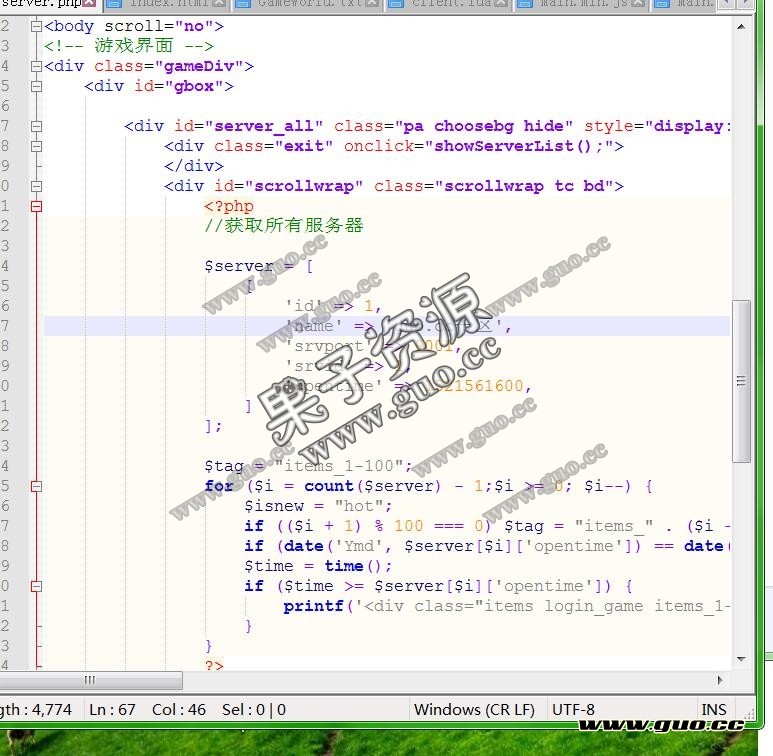Select the client.lua tab
773x756 pixels.
click(x=447, y=5)
